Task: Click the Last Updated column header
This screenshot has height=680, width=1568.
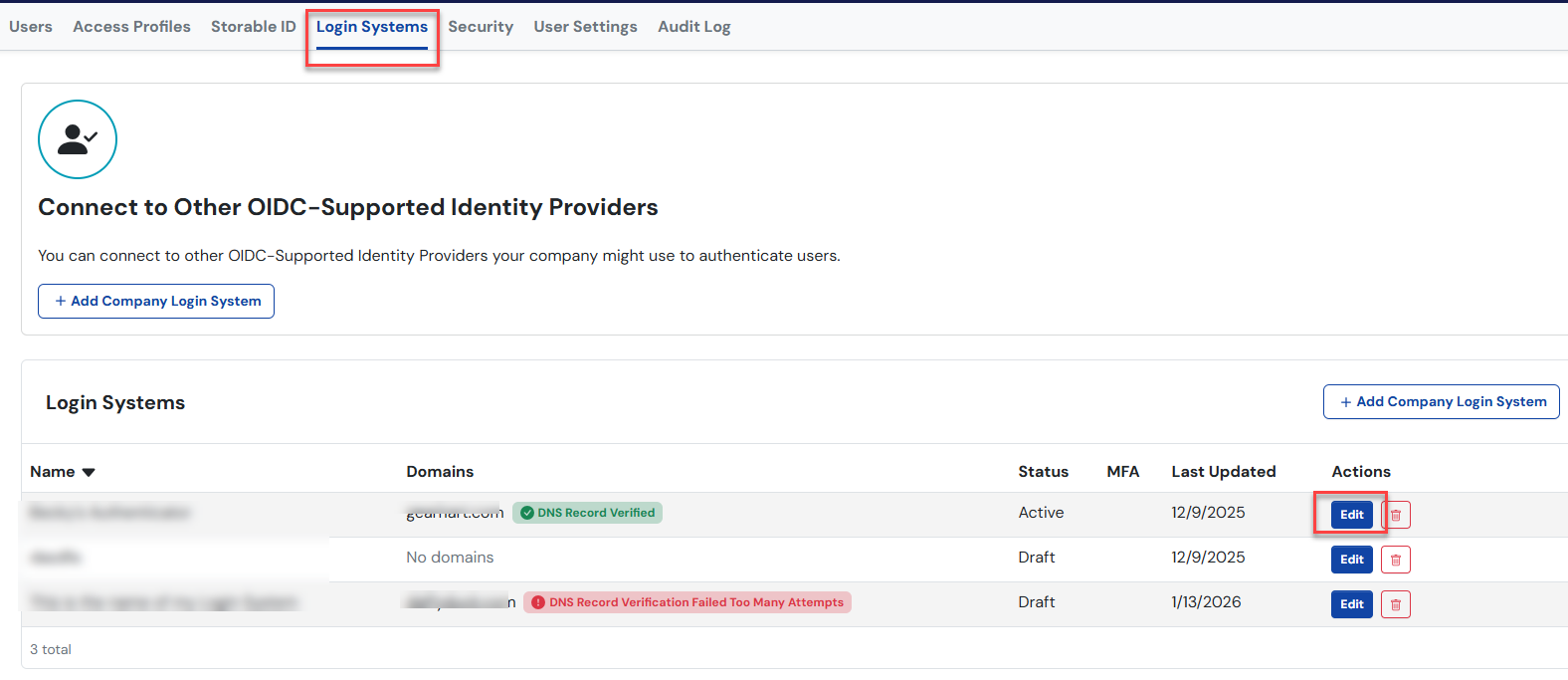Action: click(1223, 472)
